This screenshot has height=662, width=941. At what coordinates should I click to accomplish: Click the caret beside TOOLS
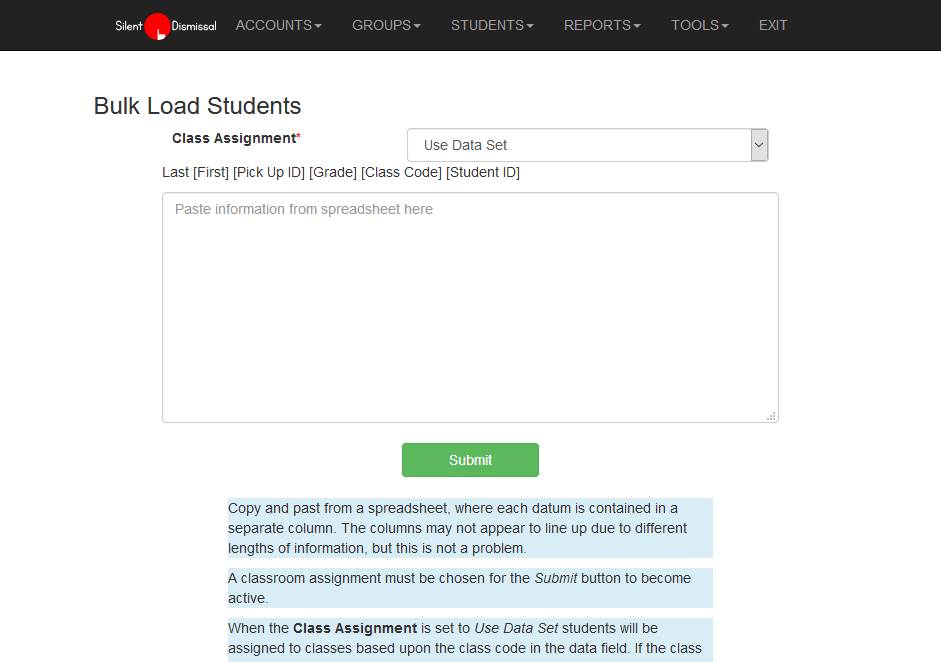(x=725, y=26)
